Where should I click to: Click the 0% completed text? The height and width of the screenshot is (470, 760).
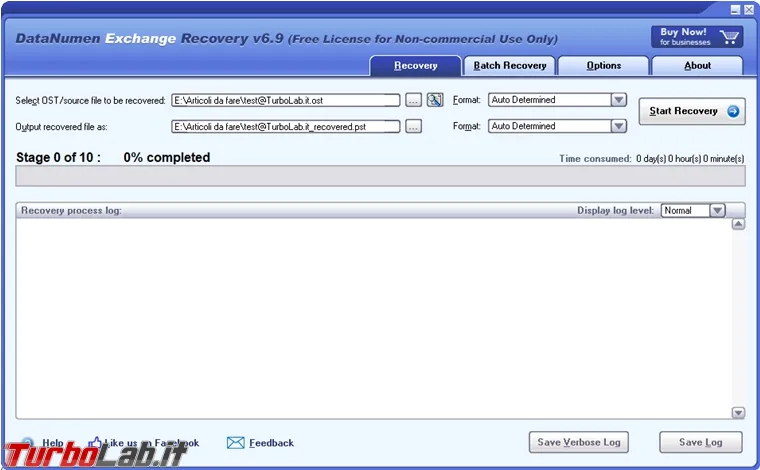pyautogui.click(x=167, y=157)
